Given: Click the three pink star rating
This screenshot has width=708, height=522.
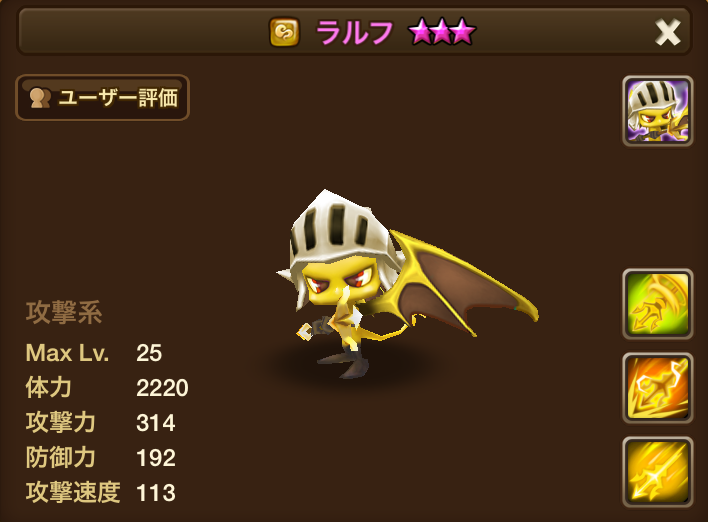Looking at the screenshot, I should [x=442, y=32].
